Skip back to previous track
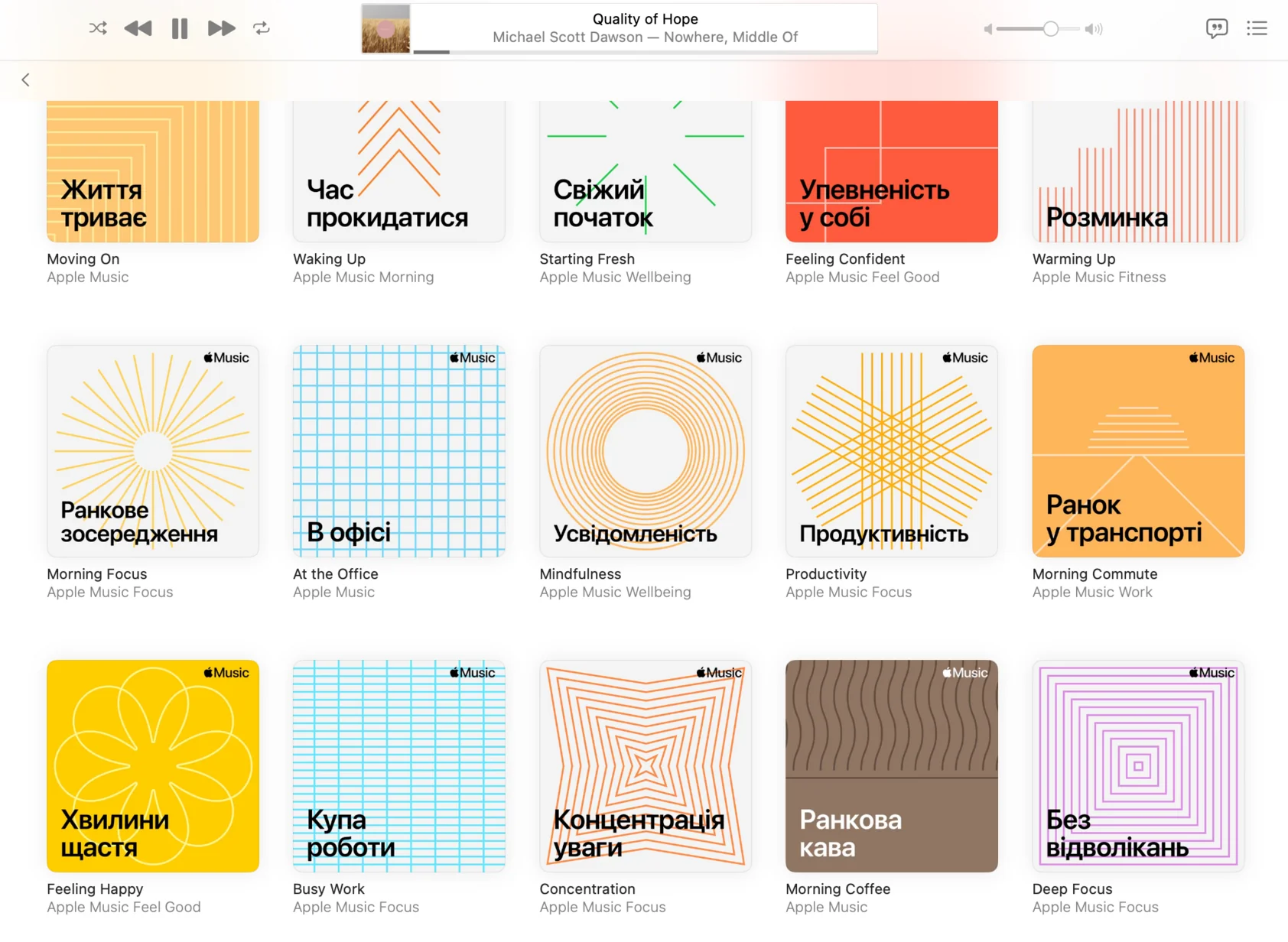Image resolution: width=1288 pixels, height=942 pixels. [x=138, y=29]
